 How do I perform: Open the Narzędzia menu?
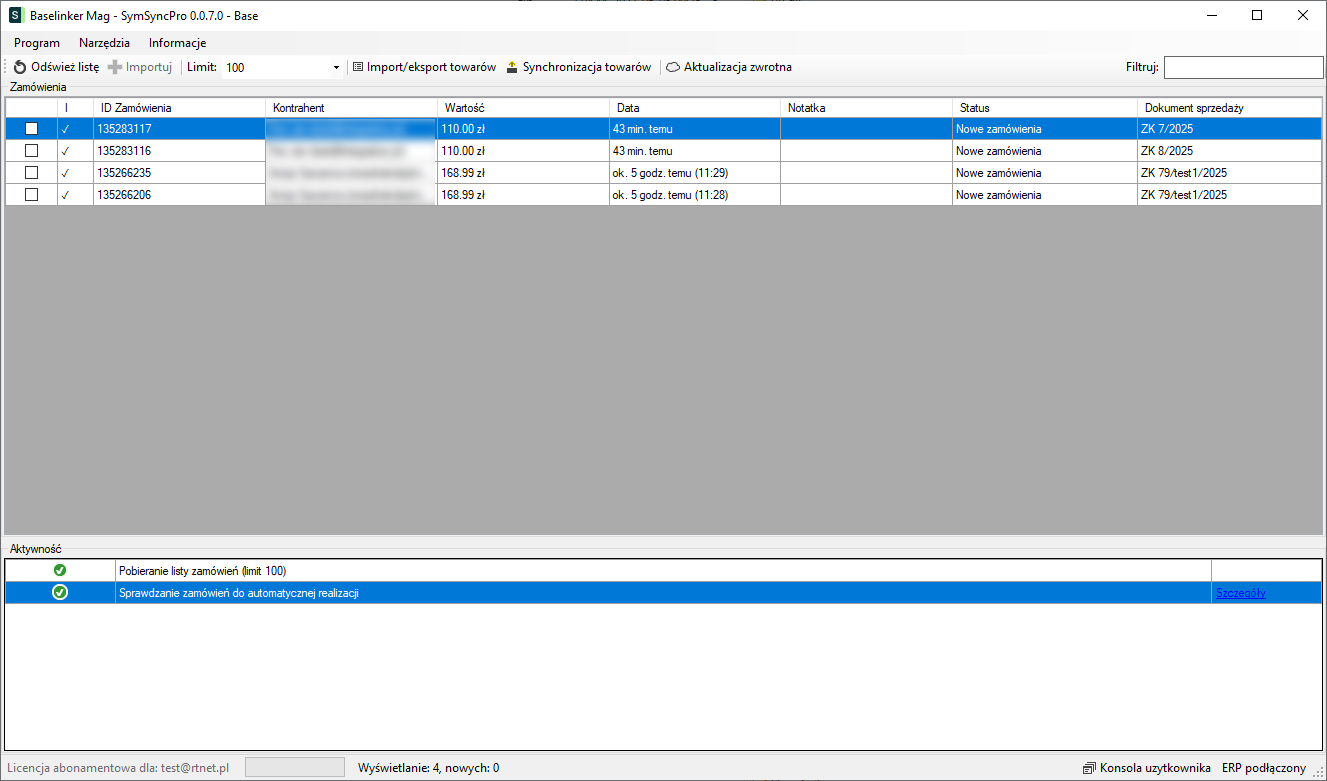point(104,43)
